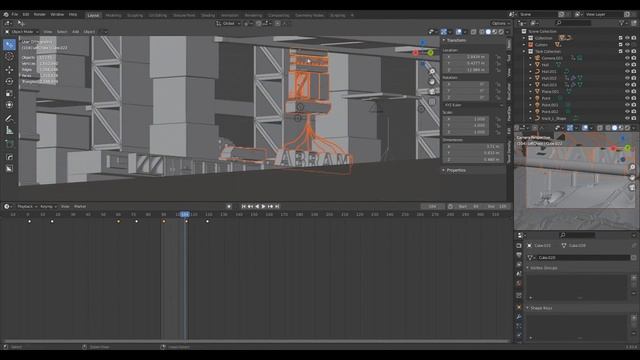This screenshot has width=640, height=360.
Task: Toggle visibility of Hull.001
Action: [x=627, y=71]
